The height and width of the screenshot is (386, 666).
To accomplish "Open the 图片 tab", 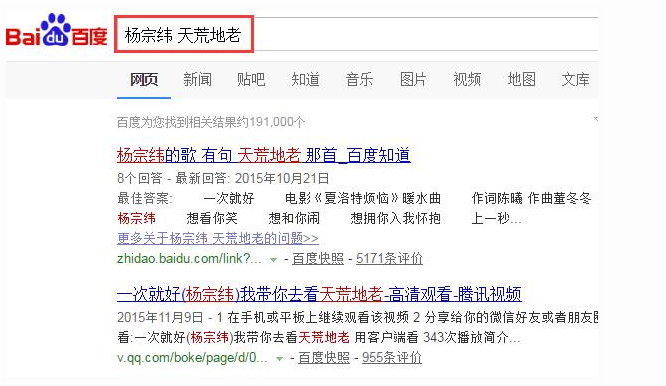I will tap(413, 79).
